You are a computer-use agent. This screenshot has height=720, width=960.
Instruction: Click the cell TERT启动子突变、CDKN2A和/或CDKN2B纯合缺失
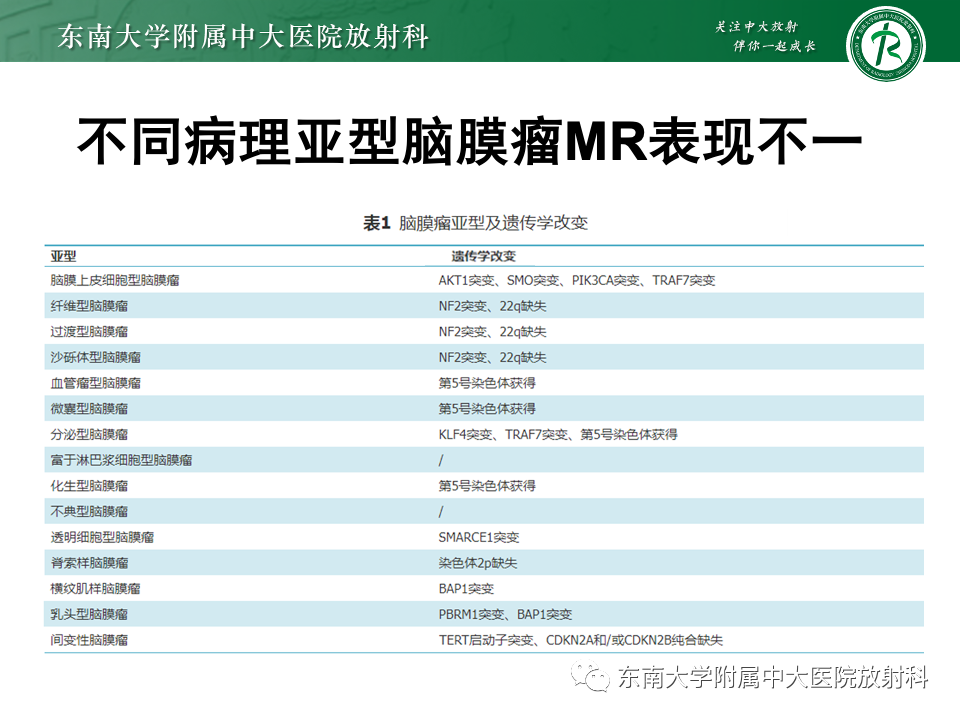click(580, 640)
